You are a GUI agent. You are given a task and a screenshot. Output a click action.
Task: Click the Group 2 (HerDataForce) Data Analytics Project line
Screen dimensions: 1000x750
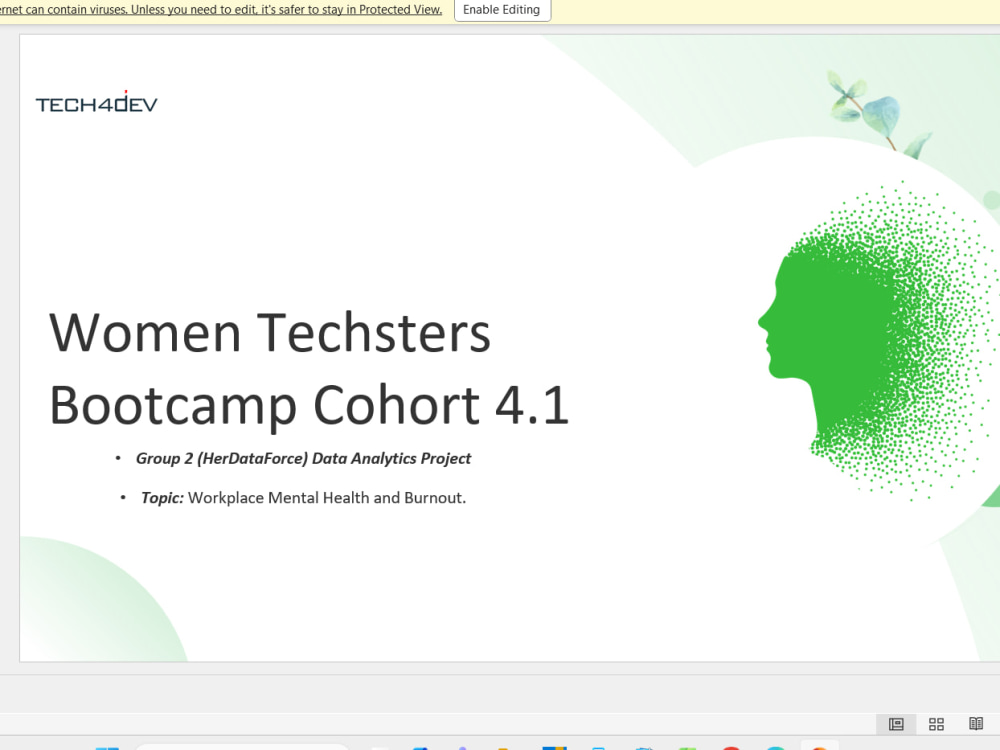[x=304, y=459]
